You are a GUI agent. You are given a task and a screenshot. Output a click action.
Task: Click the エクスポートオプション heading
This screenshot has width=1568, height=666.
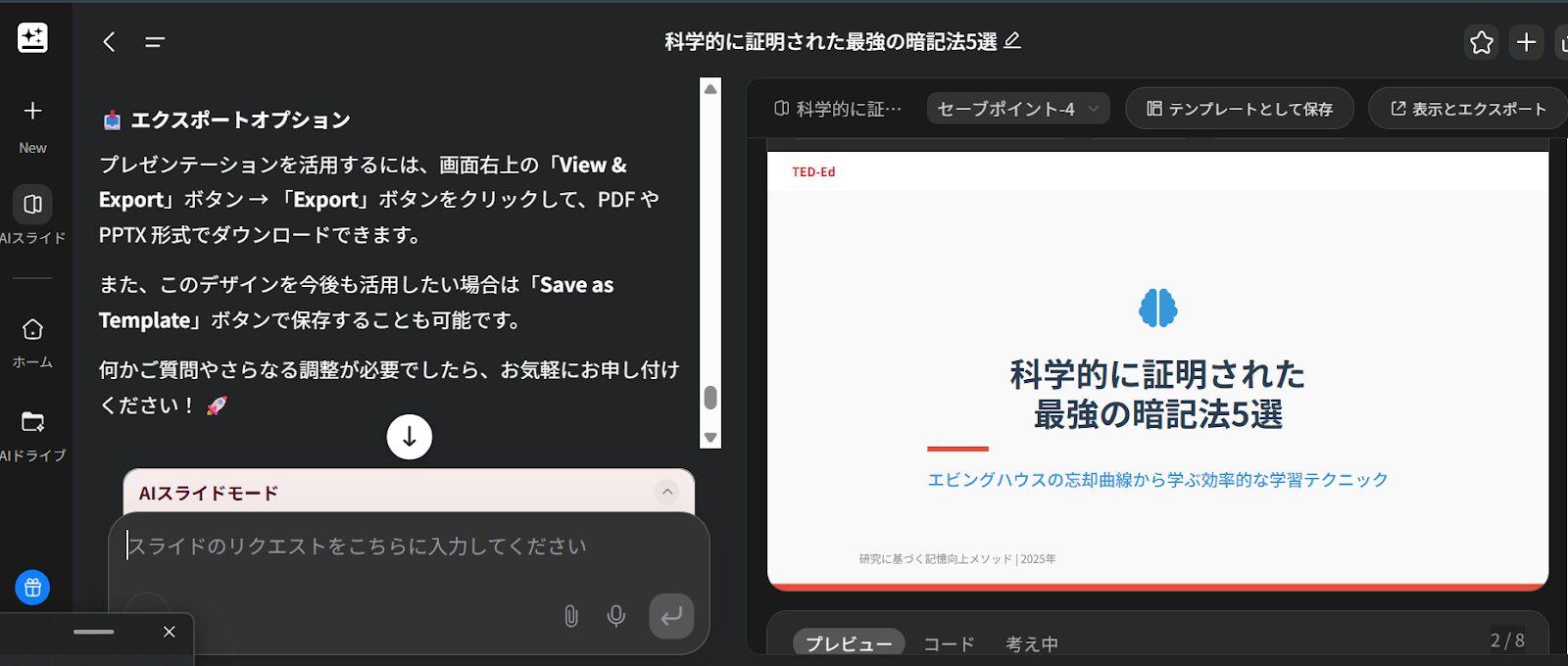point(240,119)
